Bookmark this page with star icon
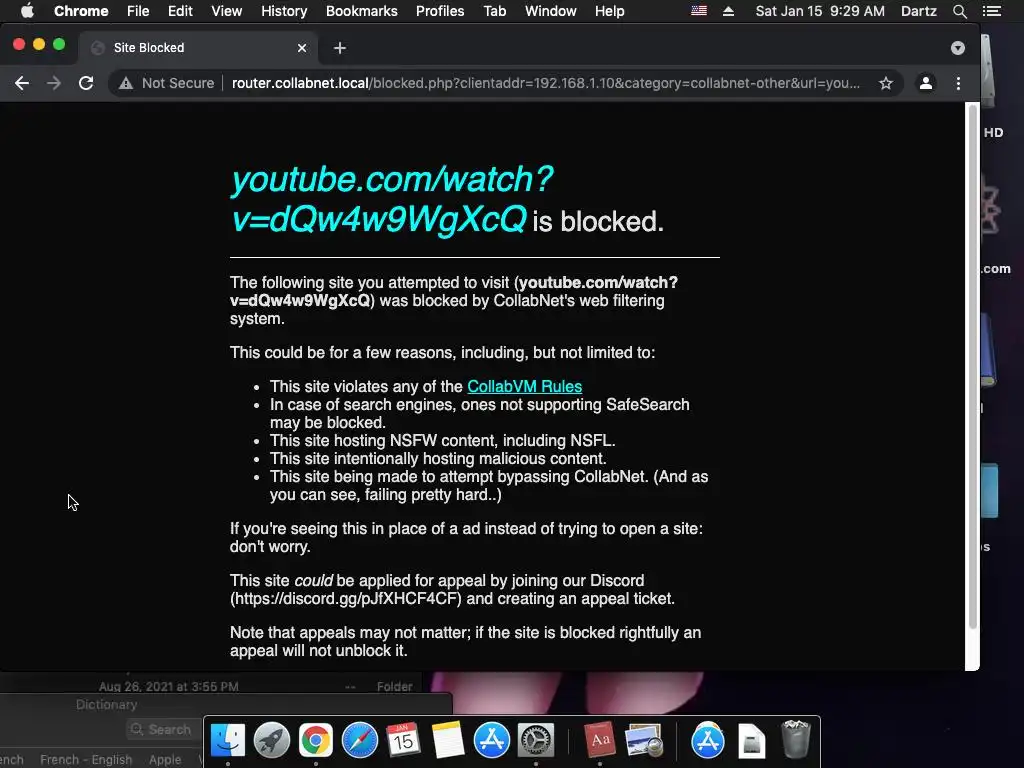 click(886, 83)
